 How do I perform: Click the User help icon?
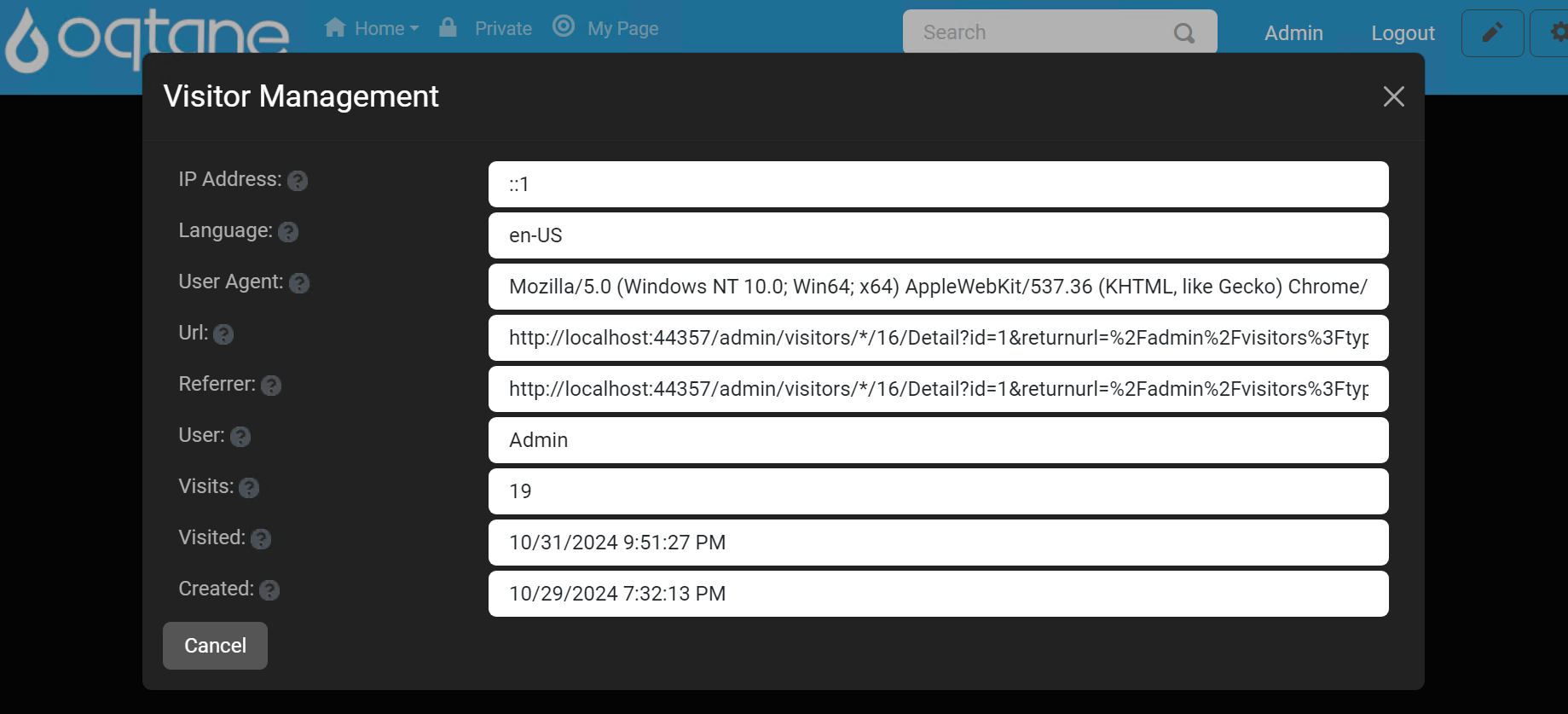point(240,437)
